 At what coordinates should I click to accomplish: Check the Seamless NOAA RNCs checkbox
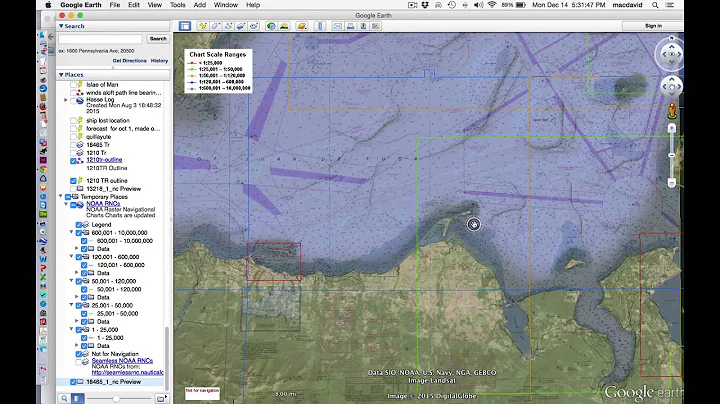click(79, 362)
